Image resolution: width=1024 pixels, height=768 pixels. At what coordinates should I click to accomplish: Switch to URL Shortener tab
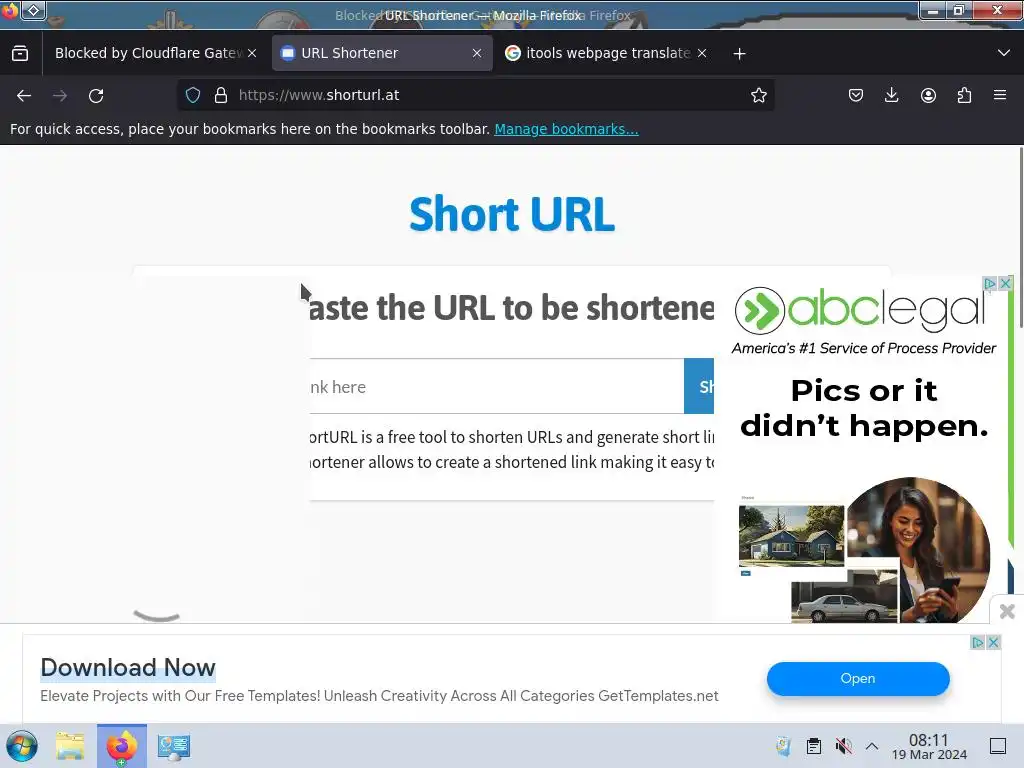(x=381, y=53)
